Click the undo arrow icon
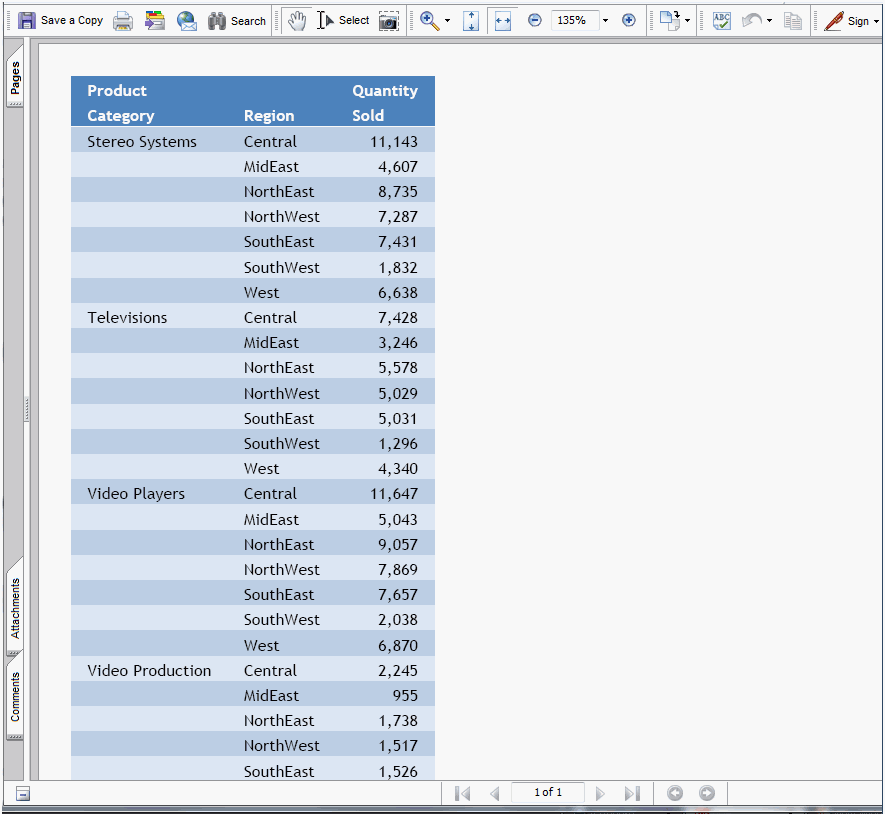 [x=752, y=21]
